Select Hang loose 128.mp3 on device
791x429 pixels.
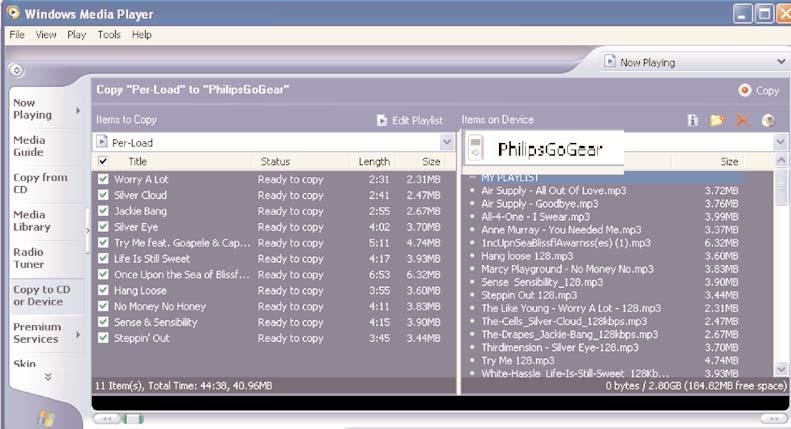[527, 256]
